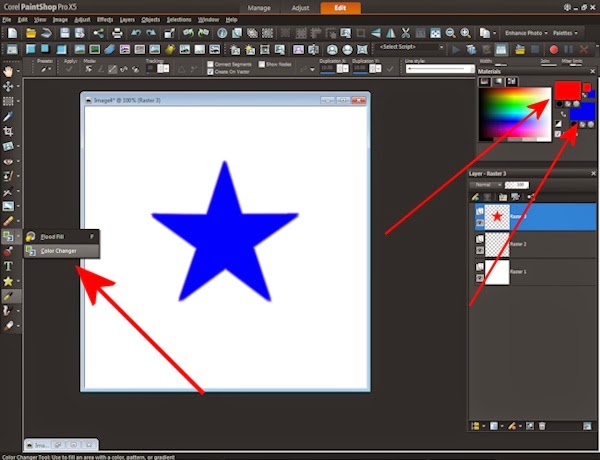This screenshot has width=600, height=460.
Task: Open the Layers menu
Action: coord(127,20)
